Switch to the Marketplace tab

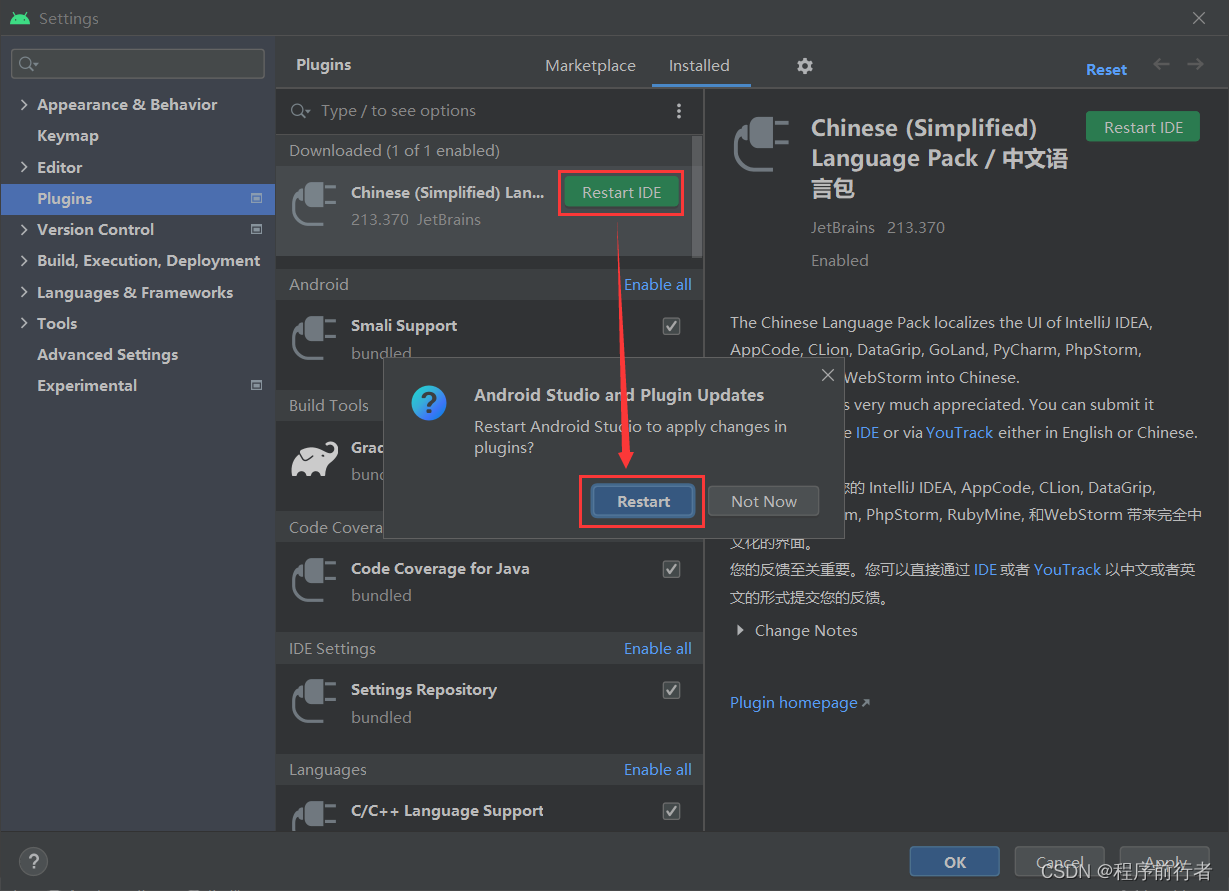click(x=590, y=65)
